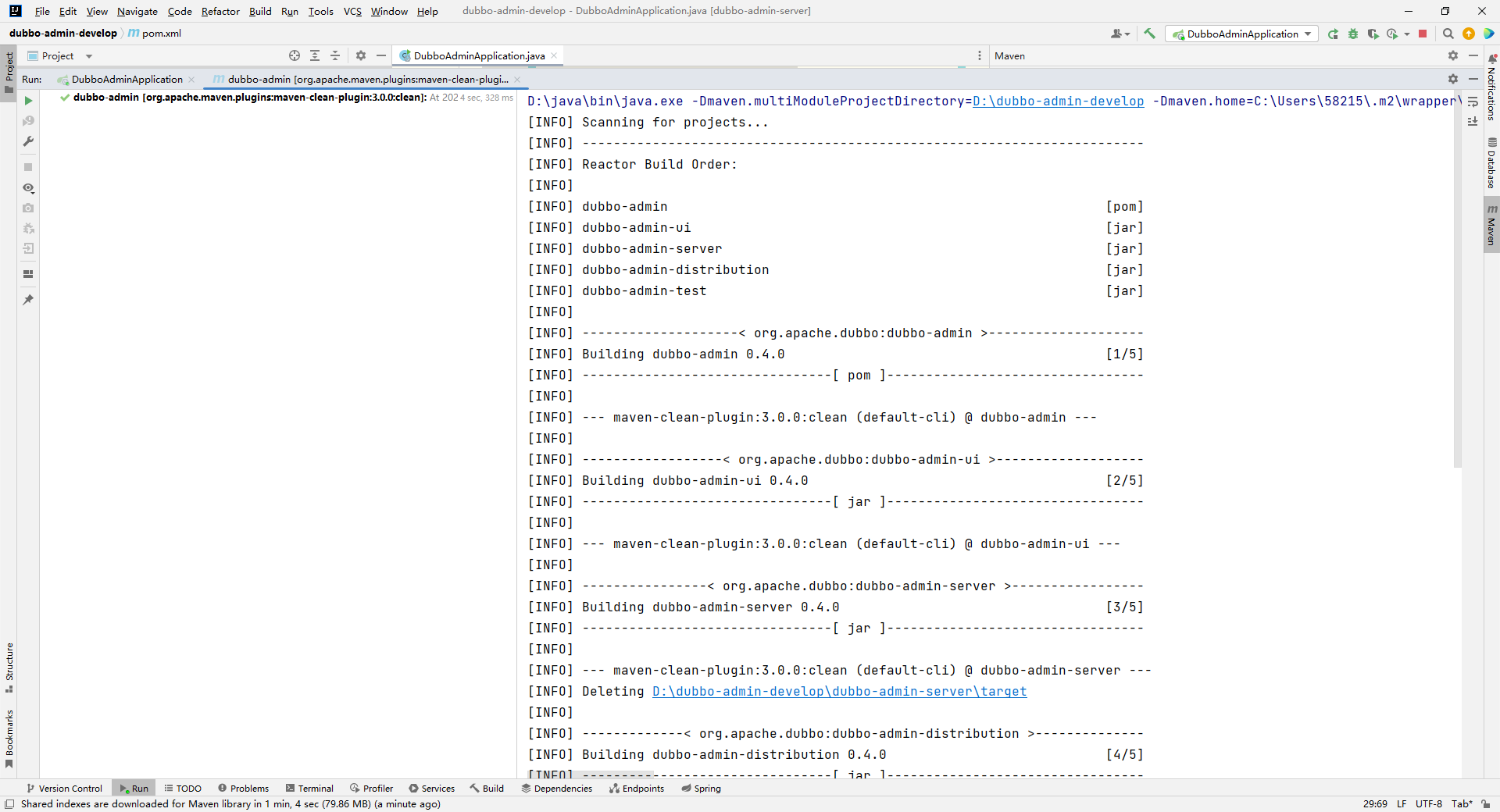Toggle the Maven side panel stripe button
This screenshot has height=812, width=1500.
[1491, 225]
